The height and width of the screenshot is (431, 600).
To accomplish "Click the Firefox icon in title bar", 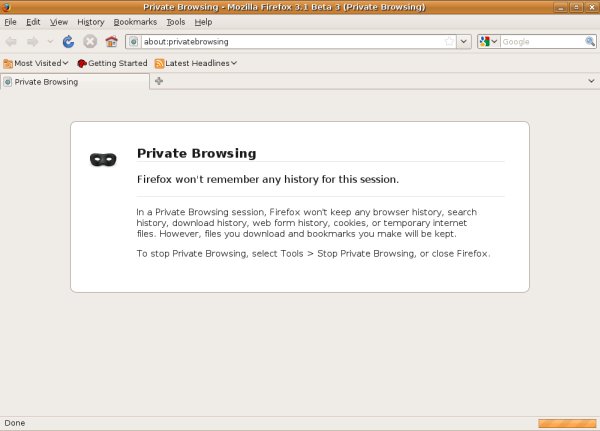I will [x=6, y=7].
